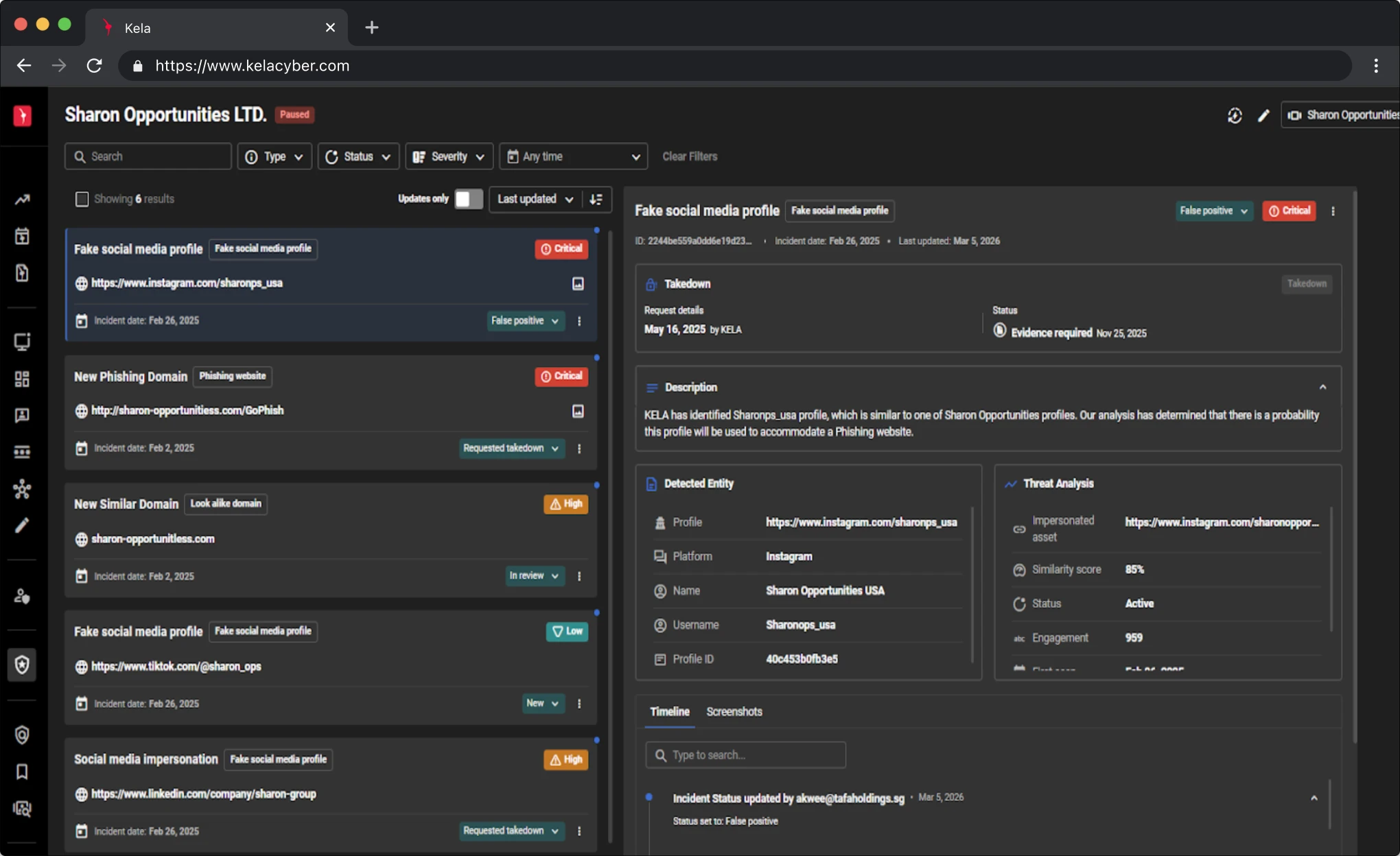Open more options on New Similar Domain card
This screenshot has height=856, width=1400.
tap(579, 576)
